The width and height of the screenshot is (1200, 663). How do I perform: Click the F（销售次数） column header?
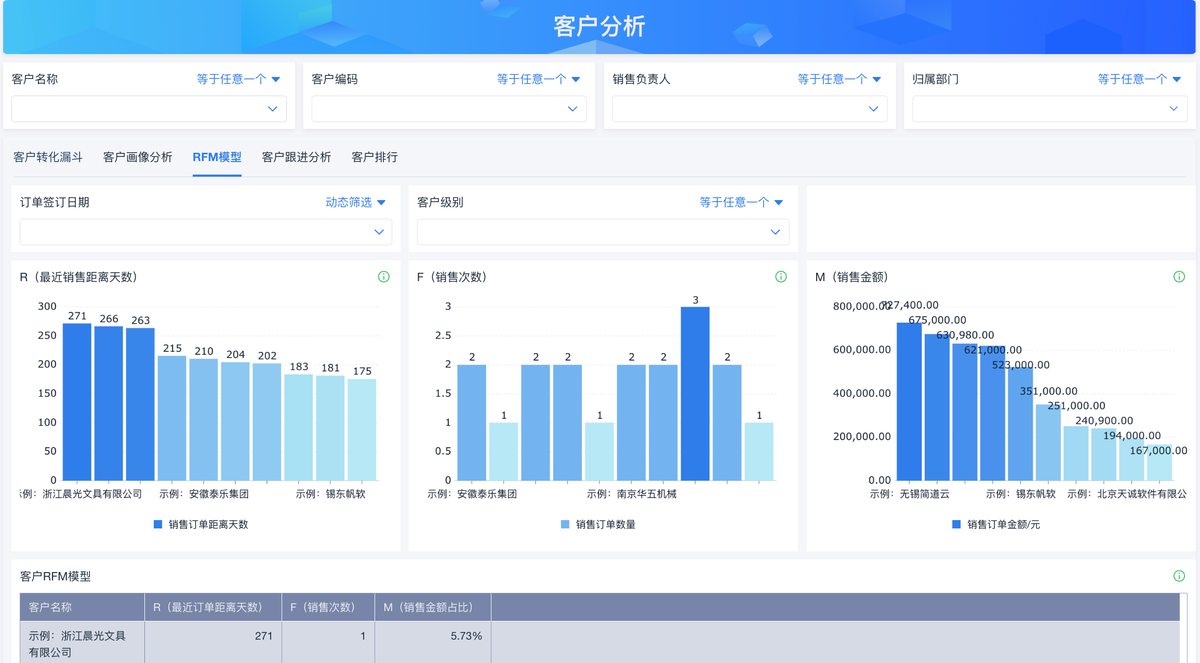(x=328, y=607)
